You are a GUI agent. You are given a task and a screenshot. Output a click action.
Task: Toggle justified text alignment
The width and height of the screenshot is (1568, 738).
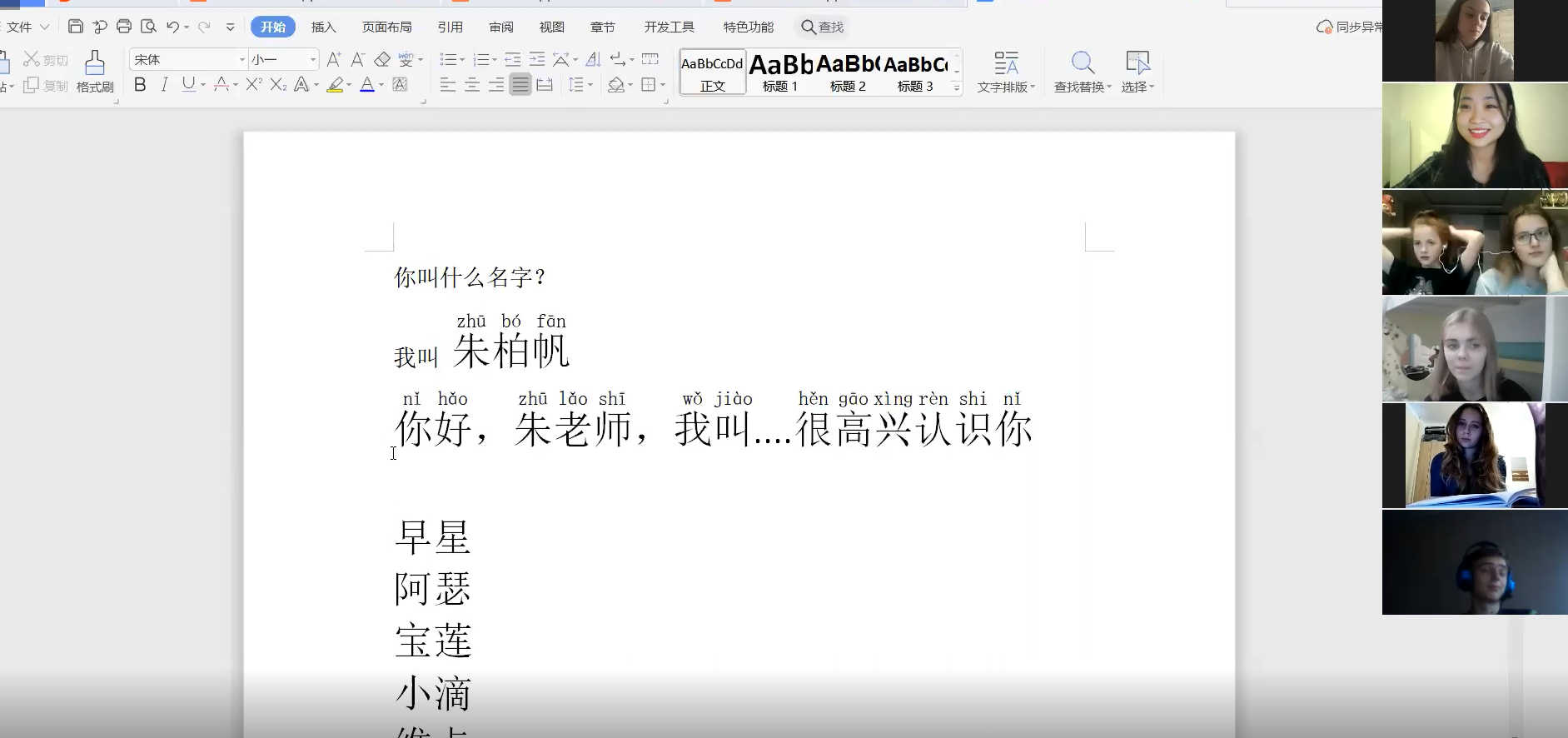(520, 84)
